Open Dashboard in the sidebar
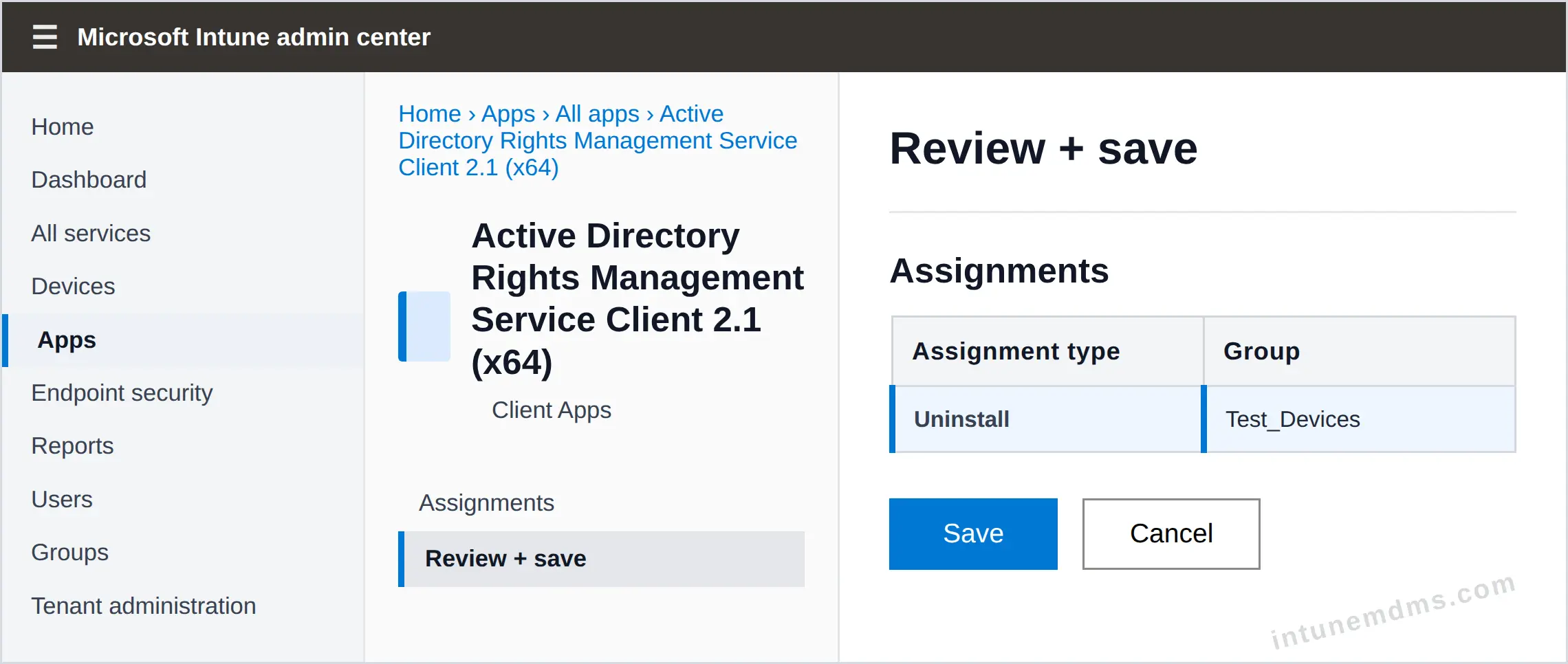 (x=89, y=180)
